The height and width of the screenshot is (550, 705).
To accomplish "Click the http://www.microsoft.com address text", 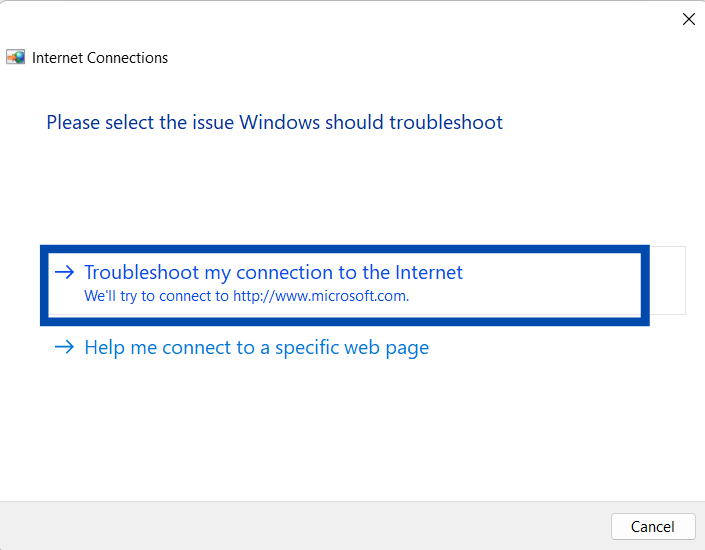I will tap(321, 296).
